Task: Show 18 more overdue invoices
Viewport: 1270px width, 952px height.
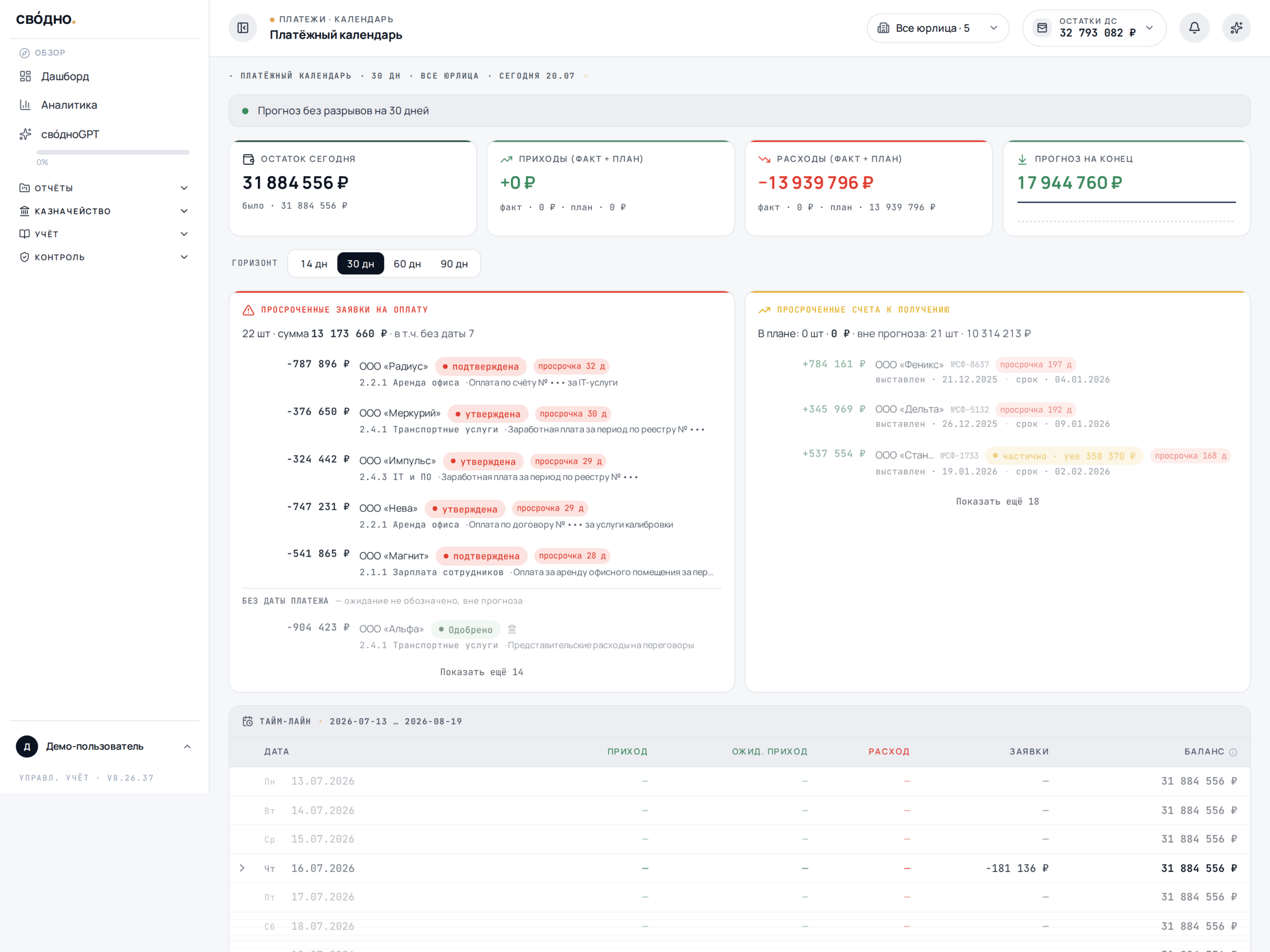Action: [997, 502]
